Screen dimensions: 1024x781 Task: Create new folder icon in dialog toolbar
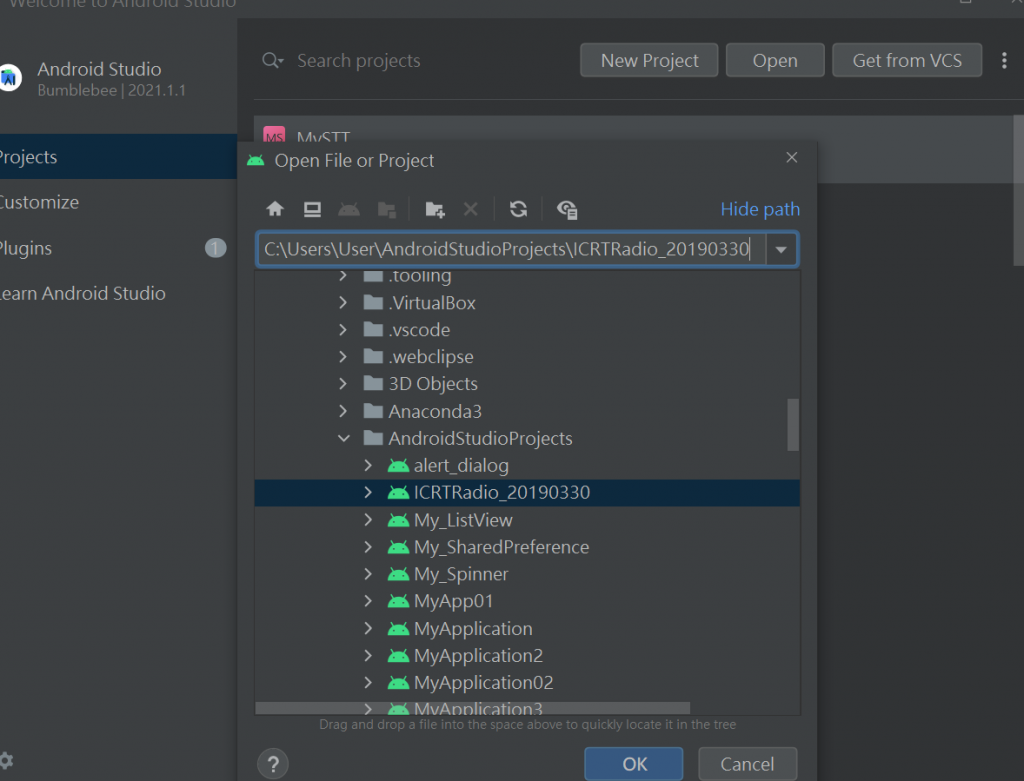(435, 209)
